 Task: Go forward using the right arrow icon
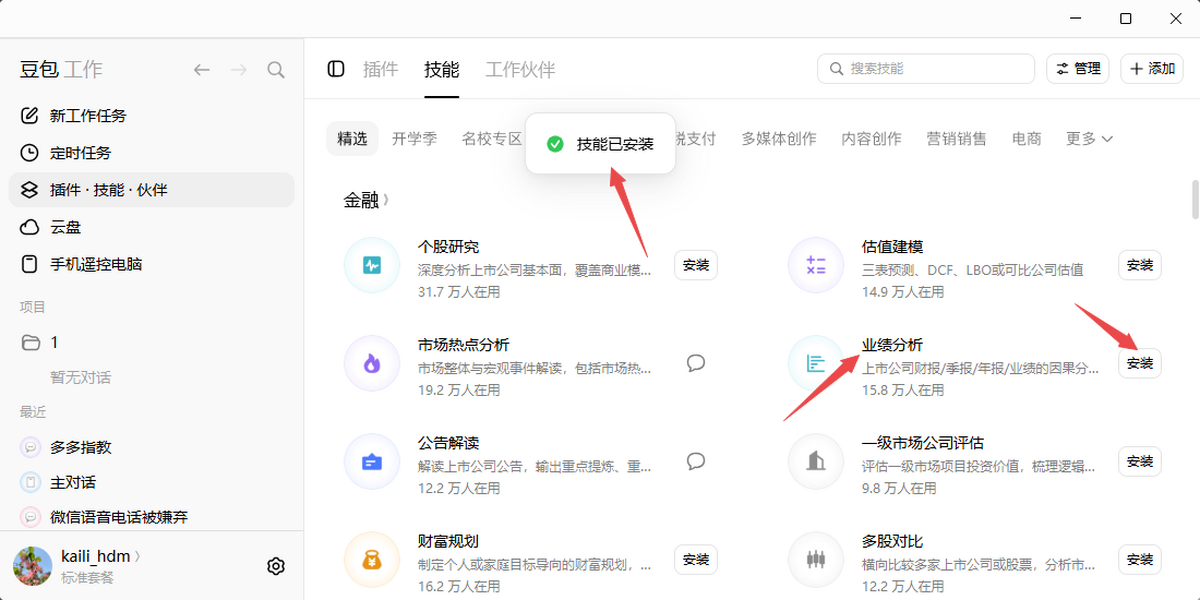[239, 69]
